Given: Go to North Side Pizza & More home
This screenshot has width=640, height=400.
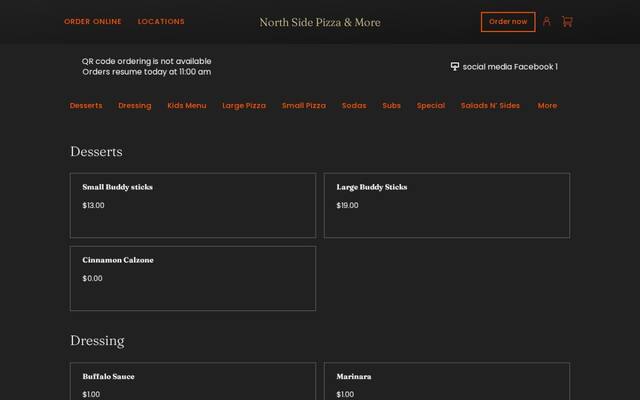Looking at the screenshot, I should pos(320,22).
